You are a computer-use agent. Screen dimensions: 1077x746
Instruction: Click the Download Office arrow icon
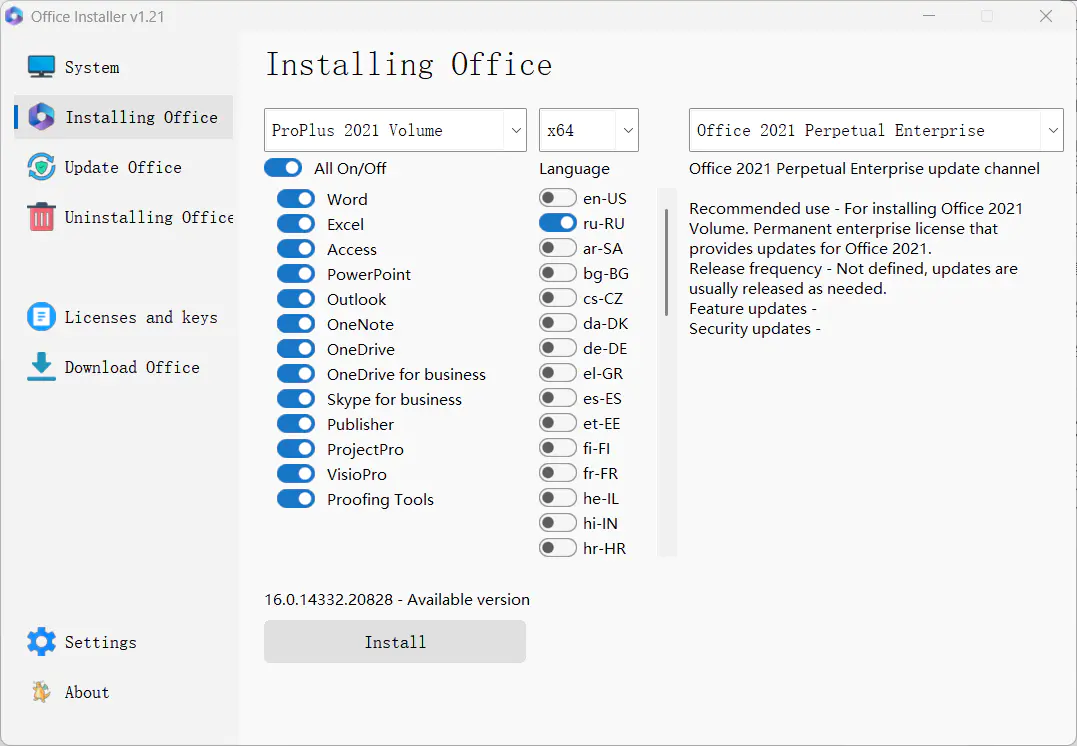(x=41, y=367)
